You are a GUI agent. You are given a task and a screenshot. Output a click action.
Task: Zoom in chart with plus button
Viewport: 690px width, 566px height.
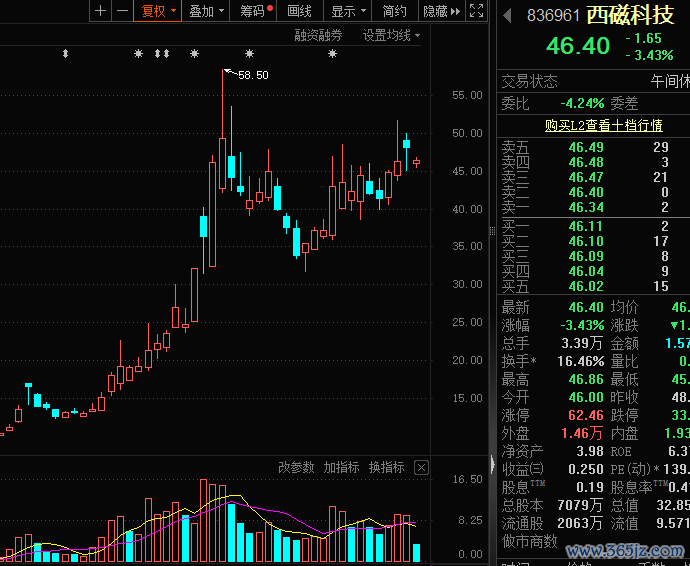pyautogui.click(x=100, y=11)
